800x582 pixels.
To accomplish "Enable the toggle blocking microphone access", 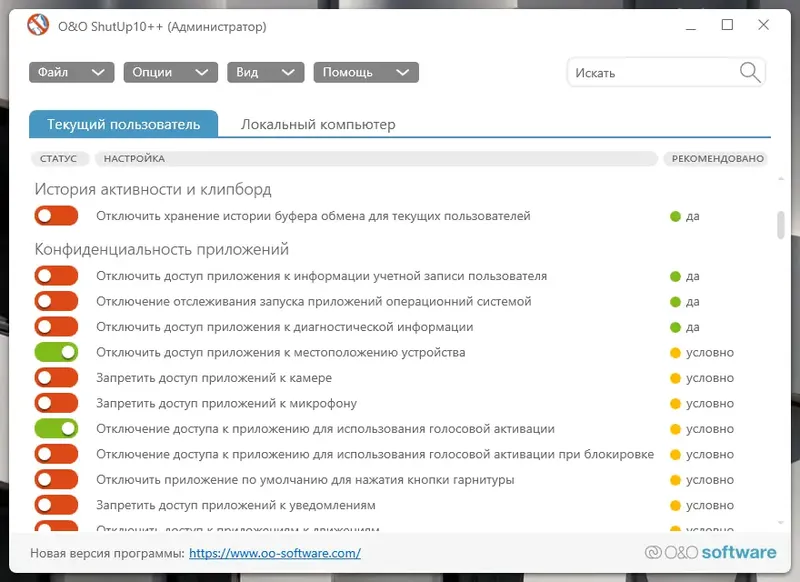I will tap(56, 402).
